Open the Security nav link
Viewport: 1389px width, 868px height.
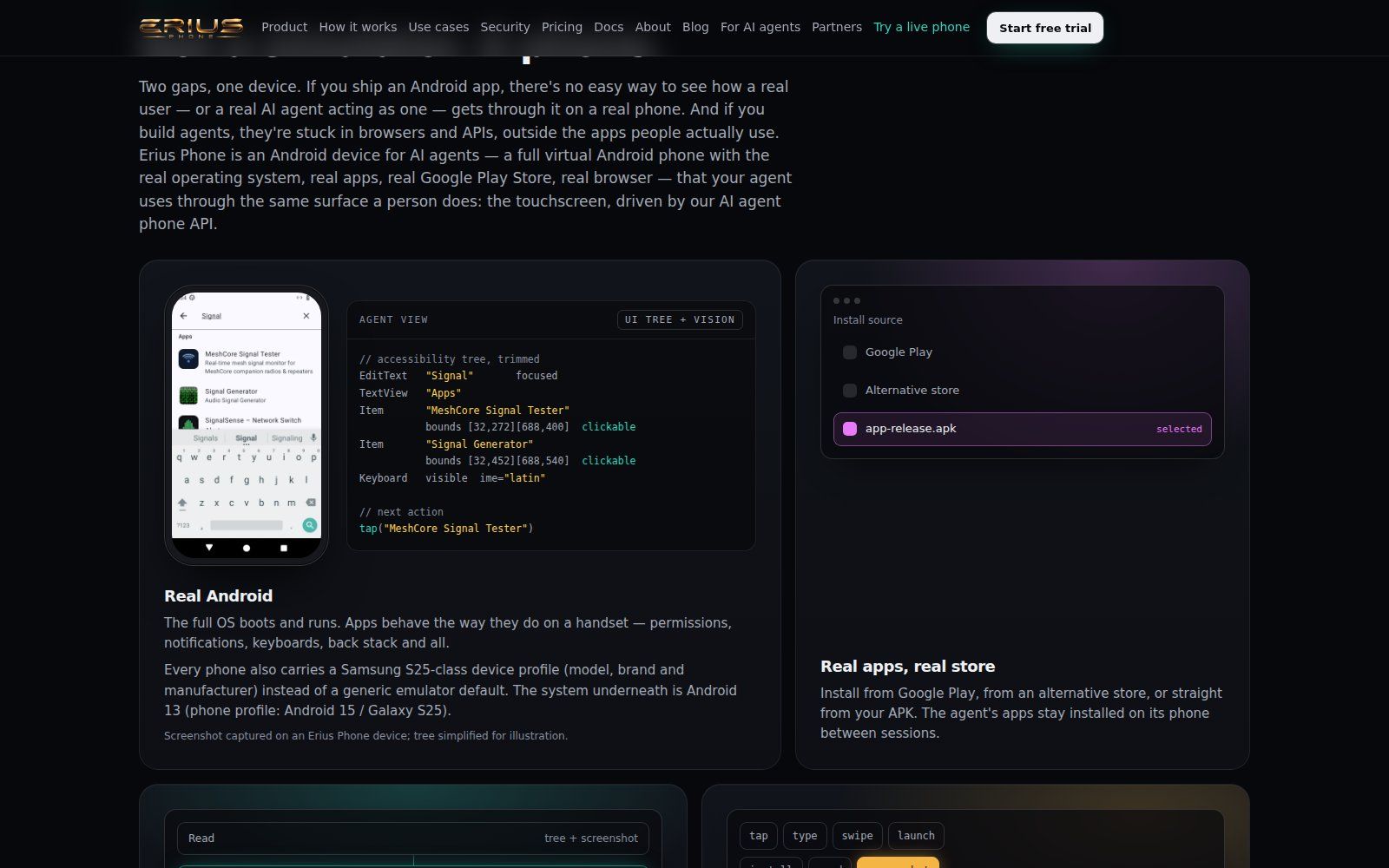coord(505,27)
